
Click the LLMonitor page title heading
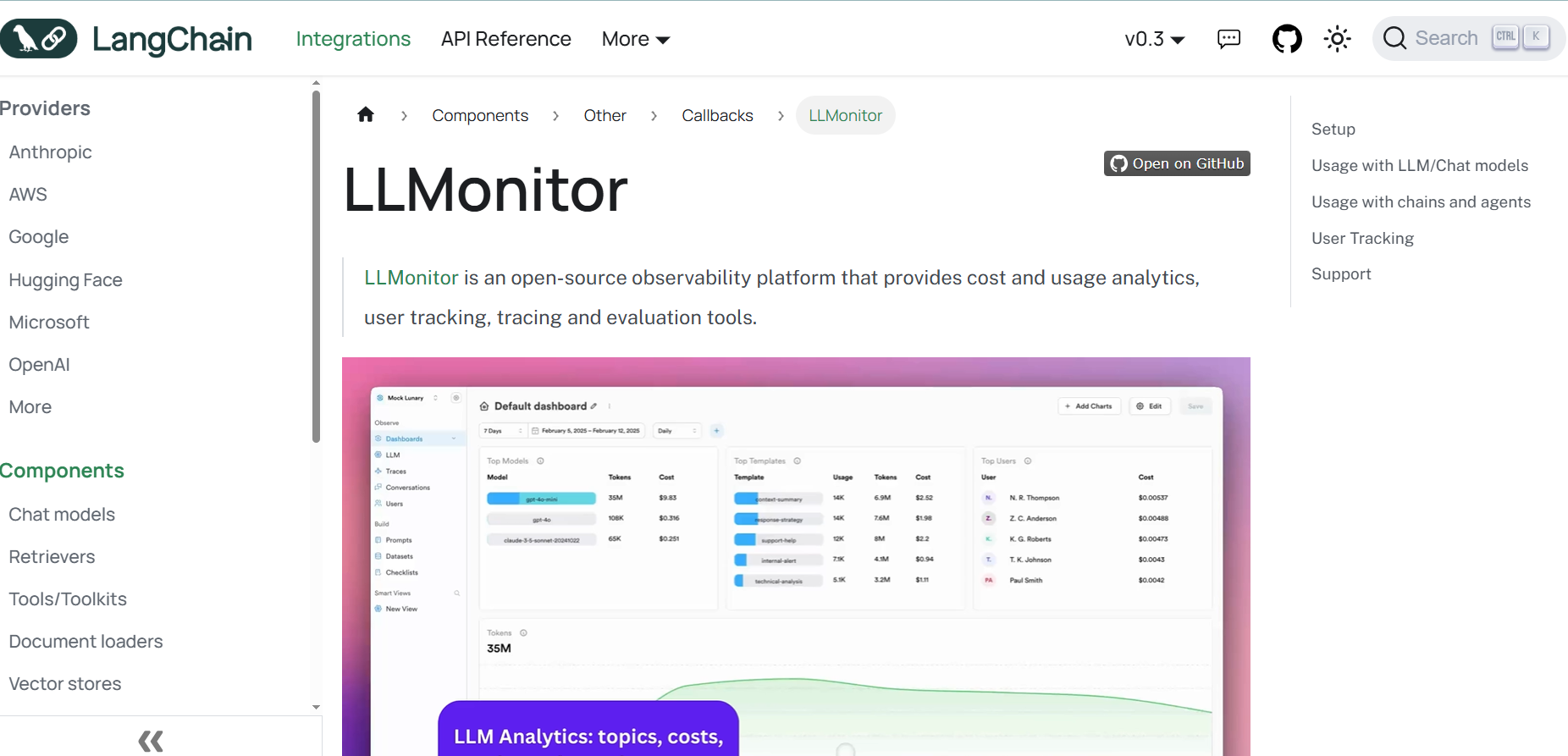485,190
